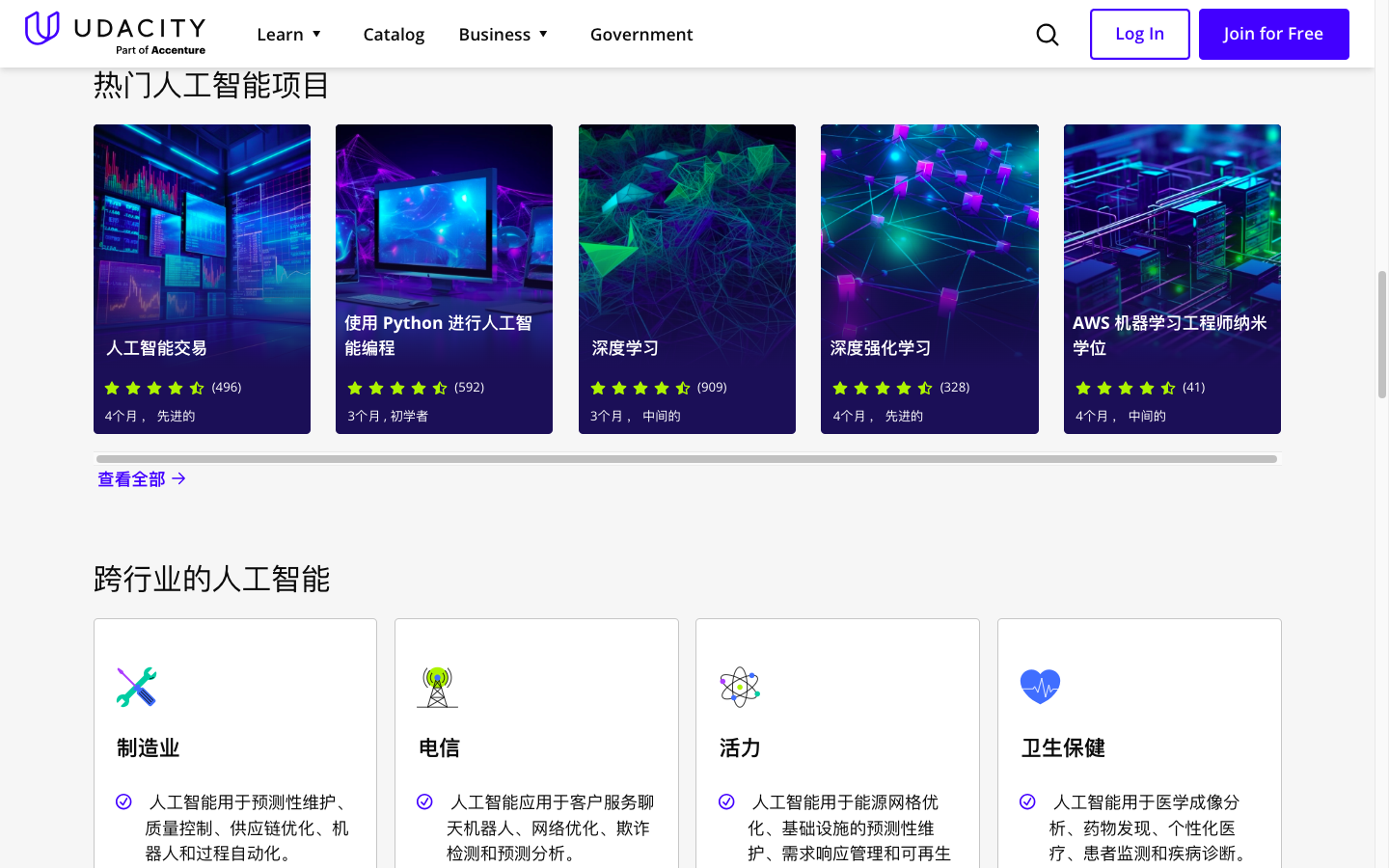Click the telecom radio tower icon

[x=437, y=687]
